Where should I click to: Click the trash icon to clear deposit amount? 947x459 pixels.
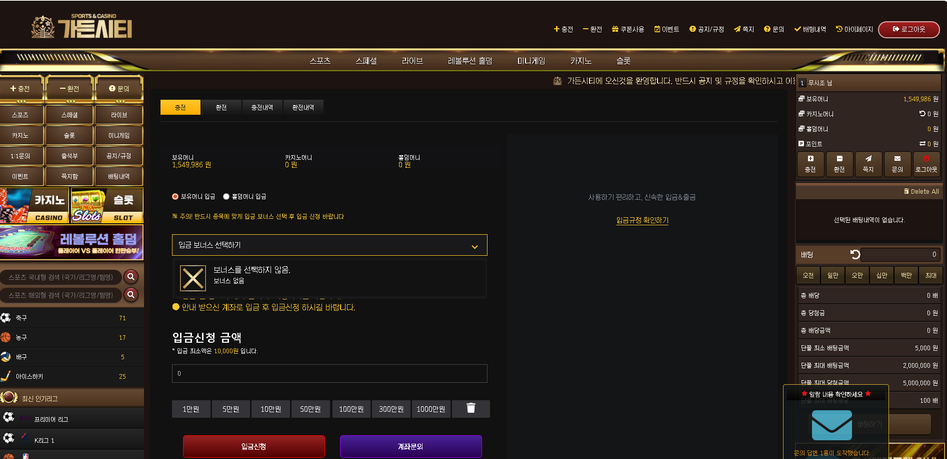coord(471,409)
